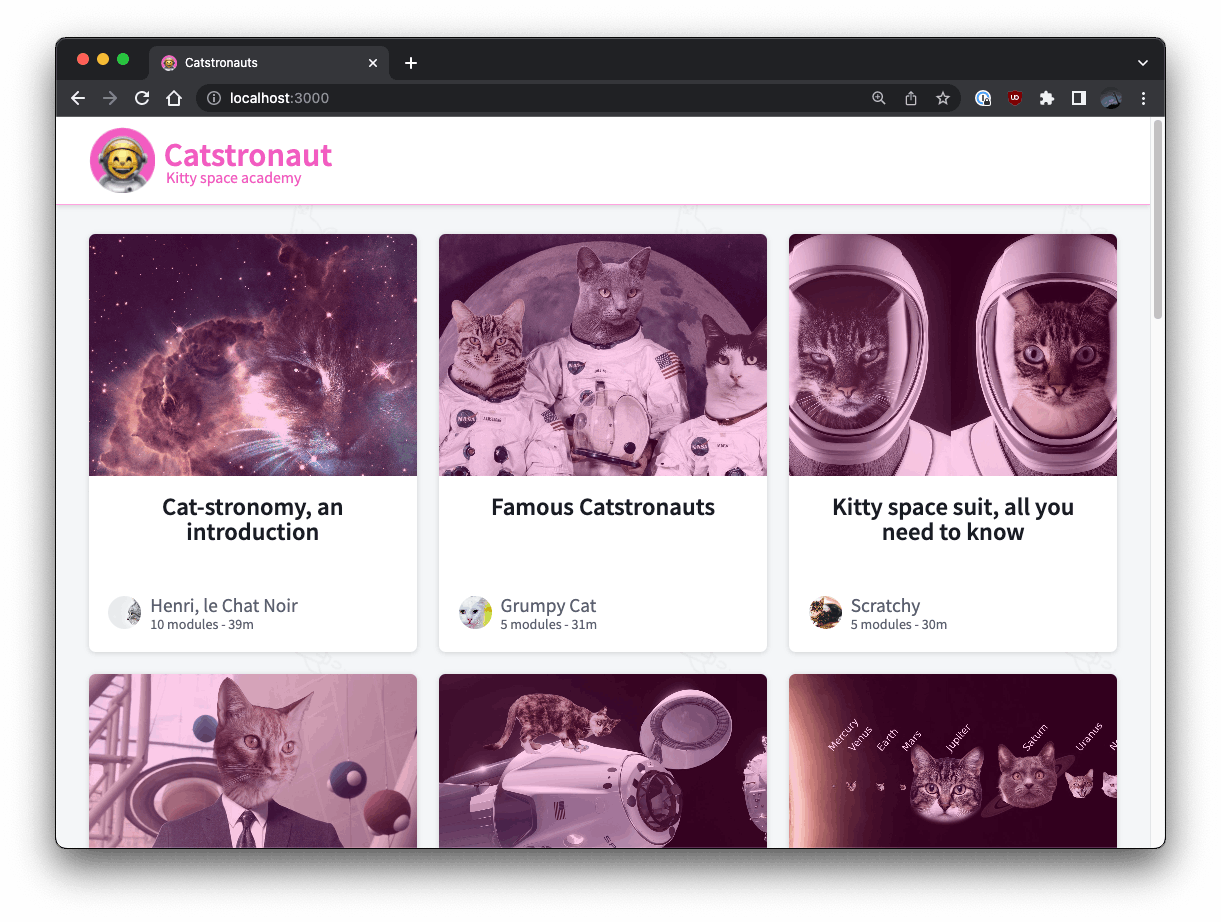Open a new tab with the plus button

(411, 63)
